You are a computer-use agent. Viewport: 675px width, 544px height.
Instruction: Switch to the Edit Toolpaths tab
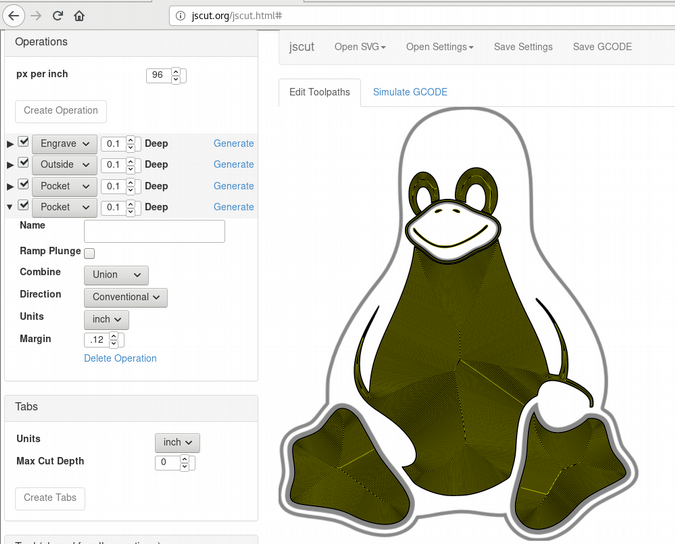(319, 92)
